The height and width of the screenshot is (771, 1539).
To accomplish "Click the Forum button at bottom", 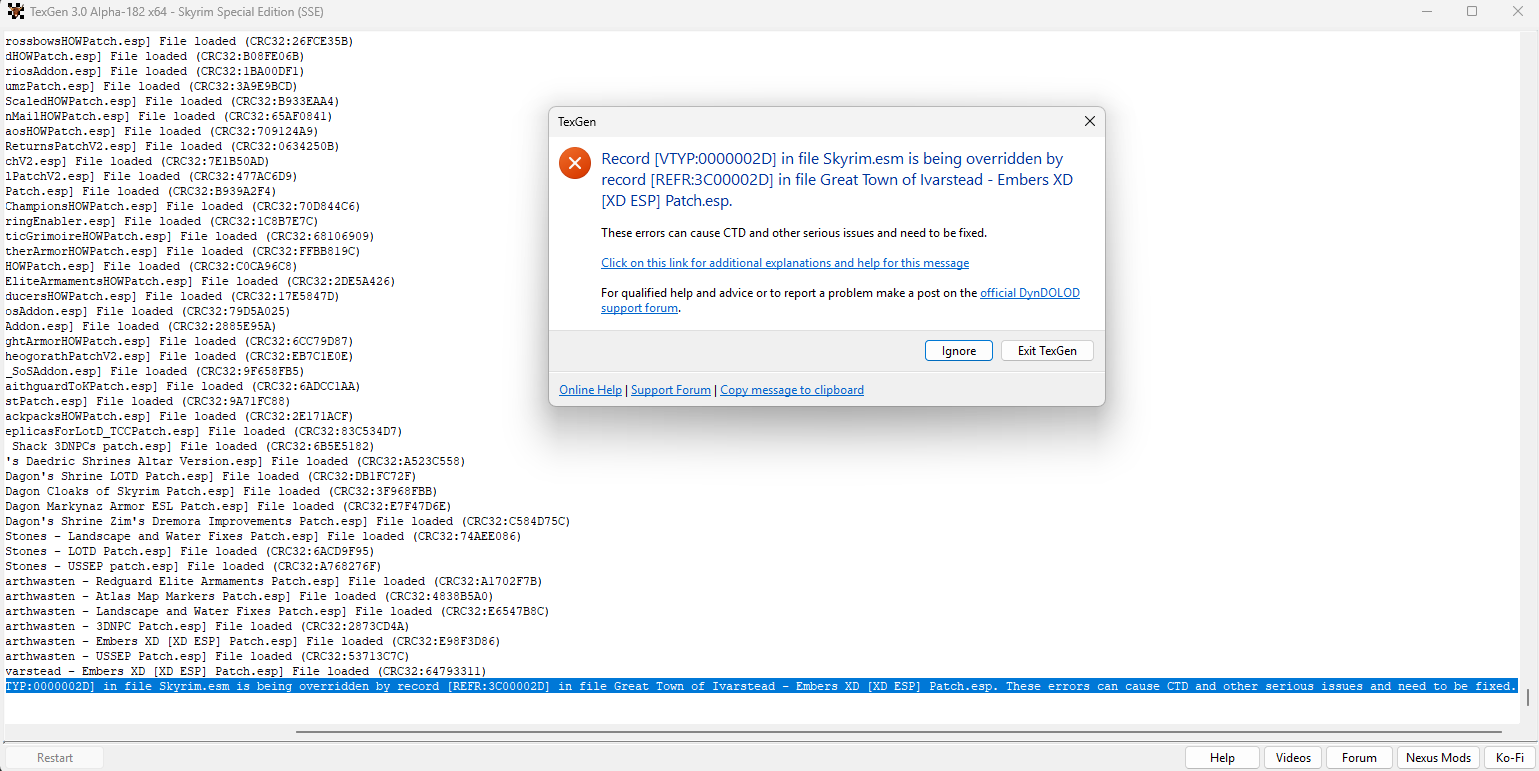I will (1359, 758).
